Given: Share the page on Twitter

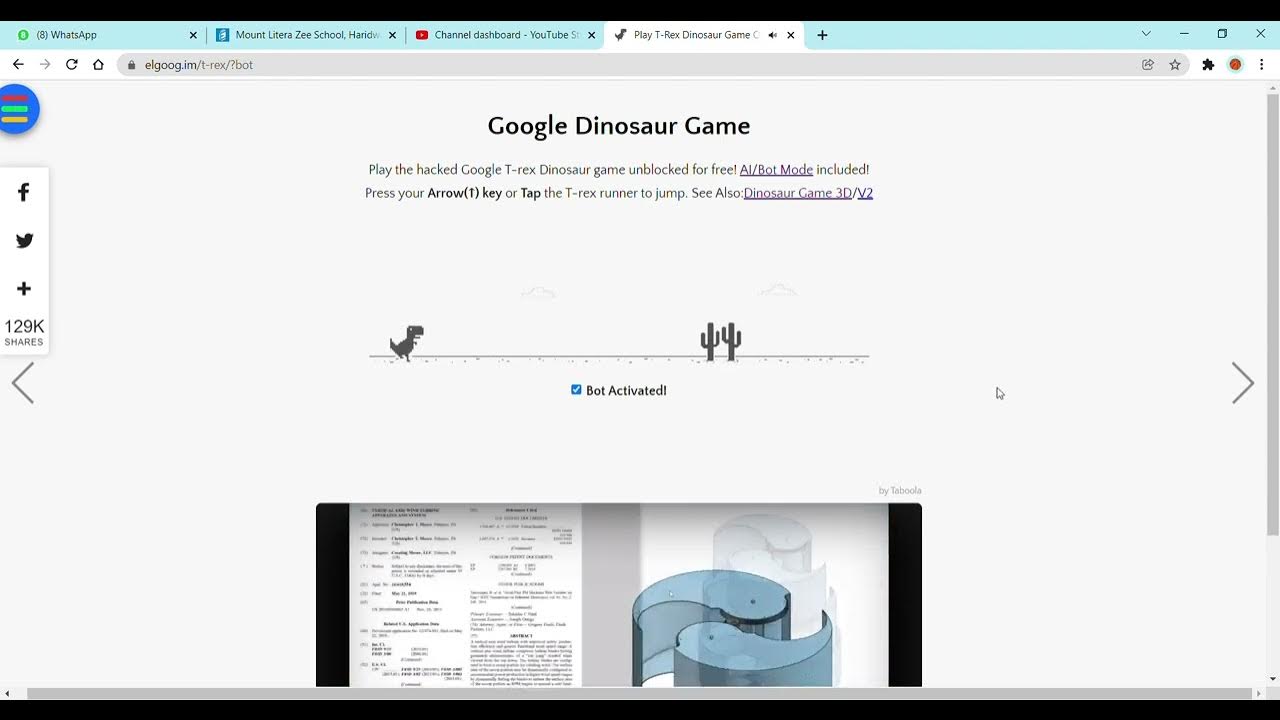Looking at the screenshot, I should (24, 240).
